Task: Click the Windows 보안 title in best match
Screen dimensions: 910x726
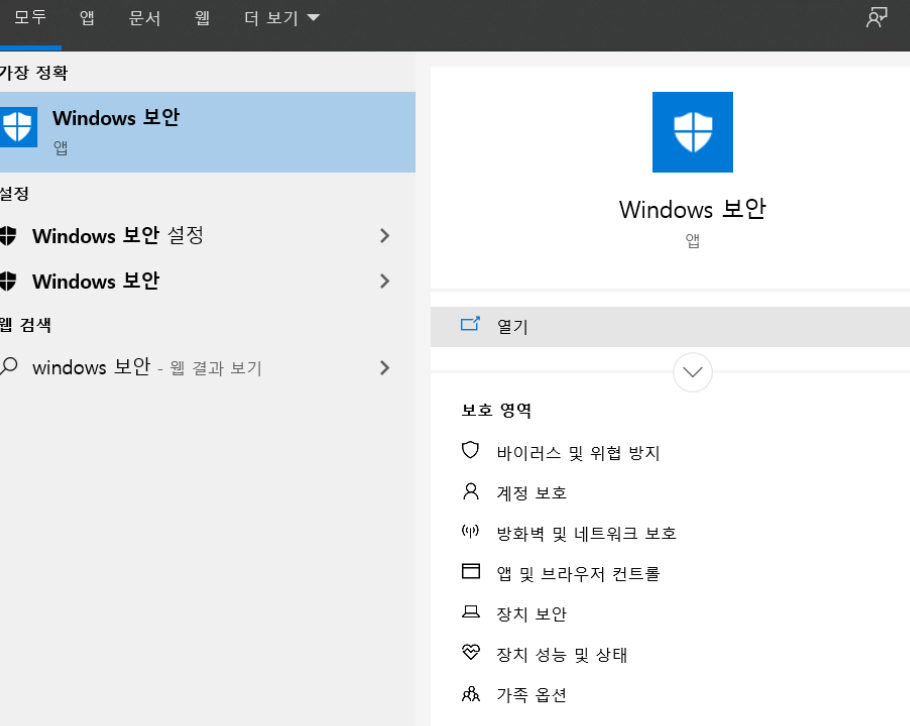Action: (x=116, y=117)
